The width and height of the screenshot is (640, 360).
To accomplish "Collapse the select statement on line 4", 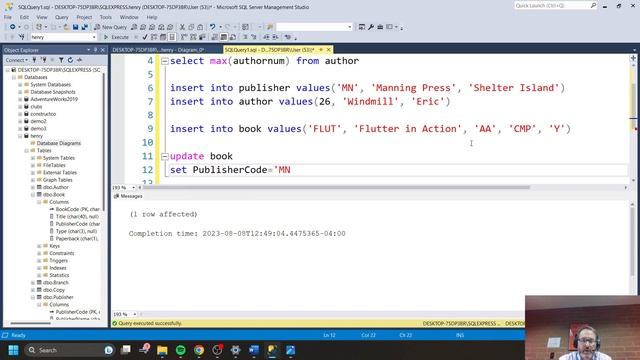I will (165, 61).
